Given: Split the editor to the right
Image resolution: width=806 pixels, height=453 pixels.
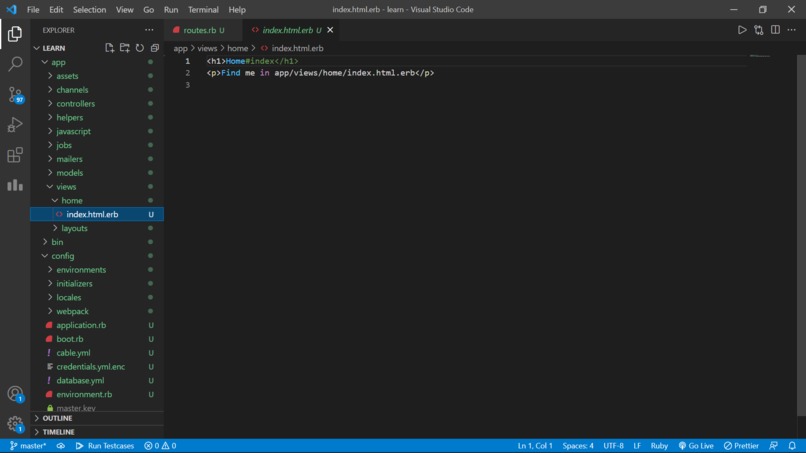Looking at the screenshot, I should (x=775, y=30).
